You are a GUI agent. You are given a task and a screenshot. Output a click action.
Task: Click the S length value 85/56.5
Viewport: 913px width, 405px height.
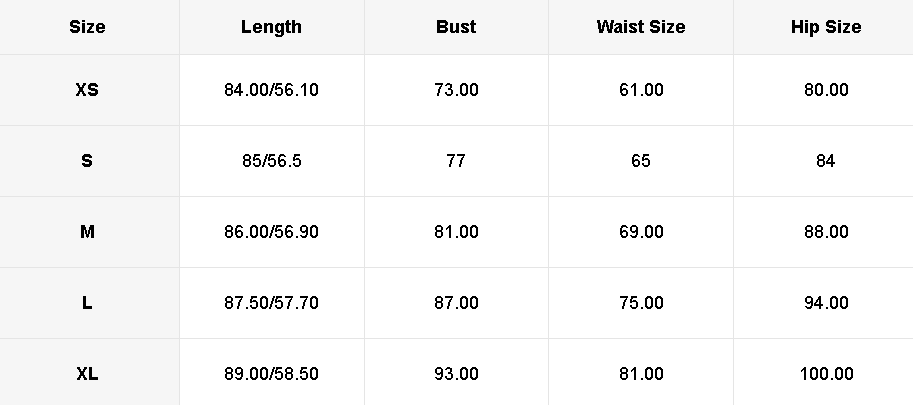pyautogui.click(x=271, y=161)
